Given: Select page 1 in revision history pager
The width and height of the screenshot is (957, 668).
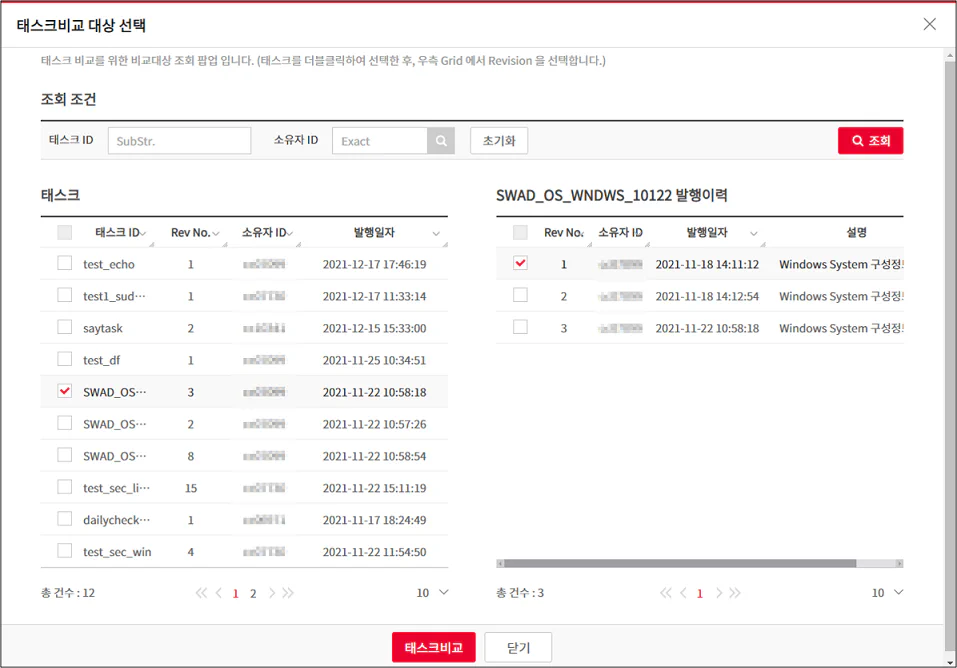Looking at the screenshot, I should coord(700,594).
